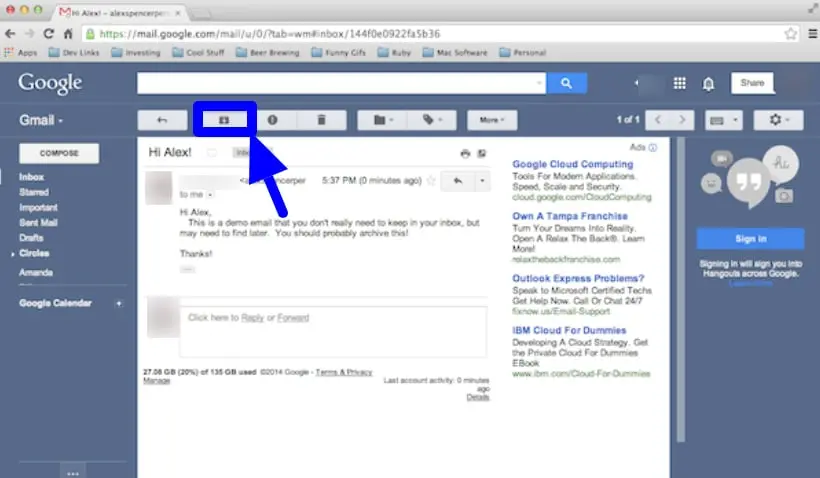Click the Share button
This screenshot has height=478, width=820.
coord(752,83)
